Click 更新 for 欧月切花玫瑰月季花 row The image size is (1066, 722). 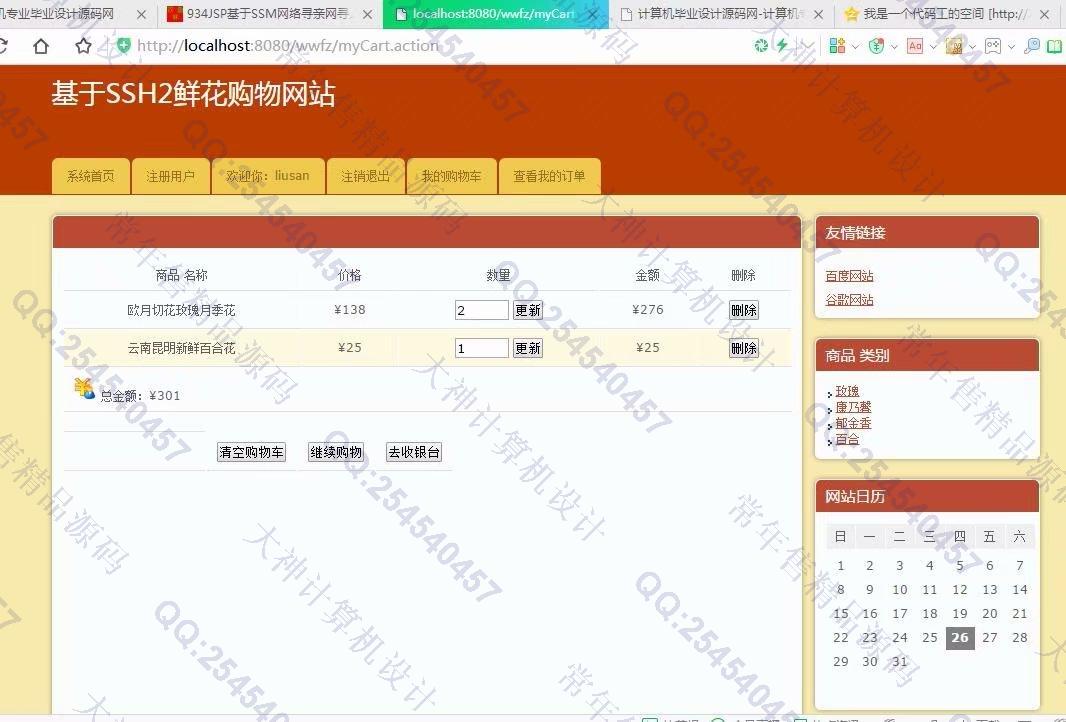tap(528, 310)
